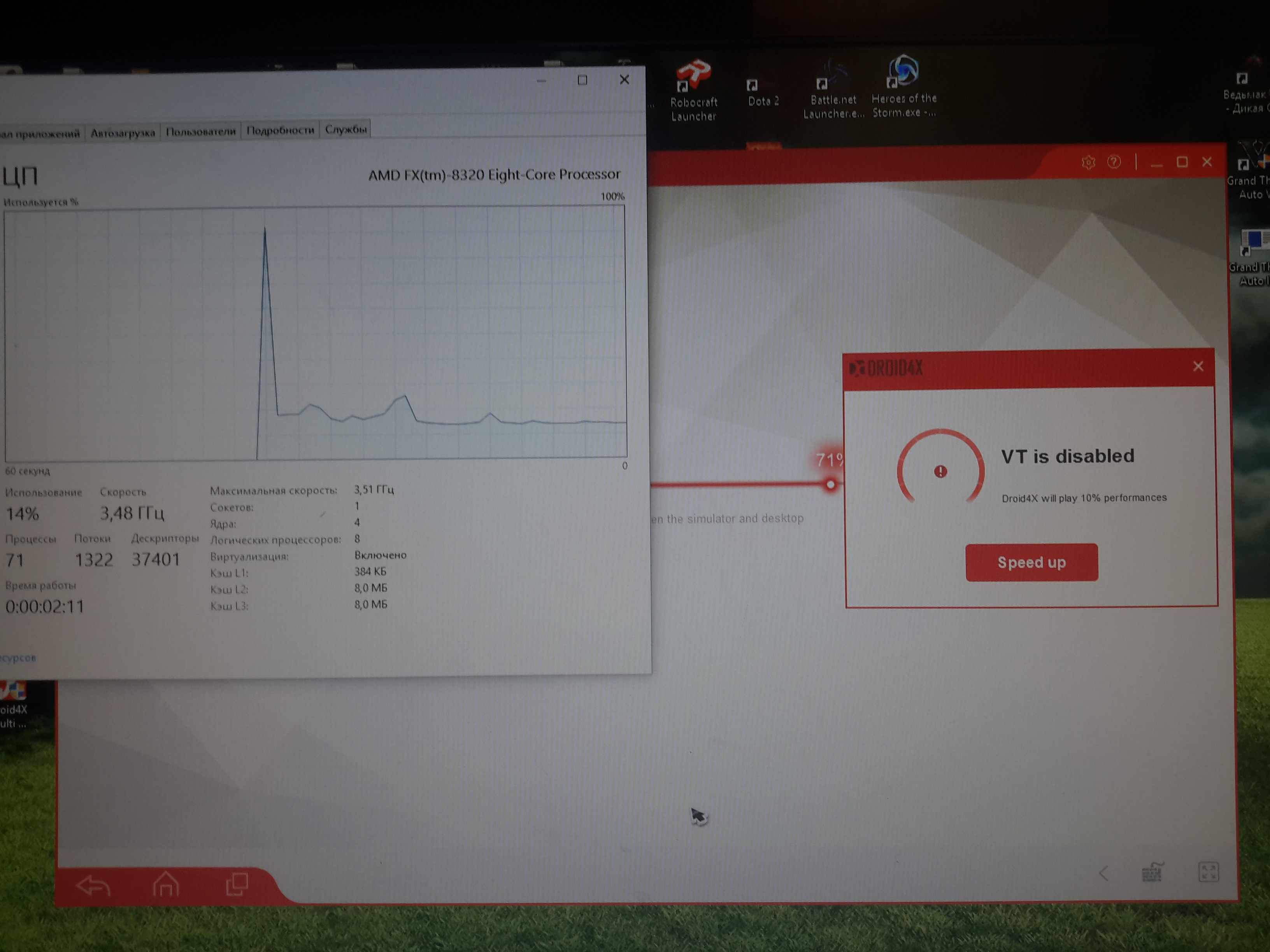Viewport: 1270px width, 952px height.
Task: Collapse the Droid4X toolbar with left chevron
Action: 1103,873
